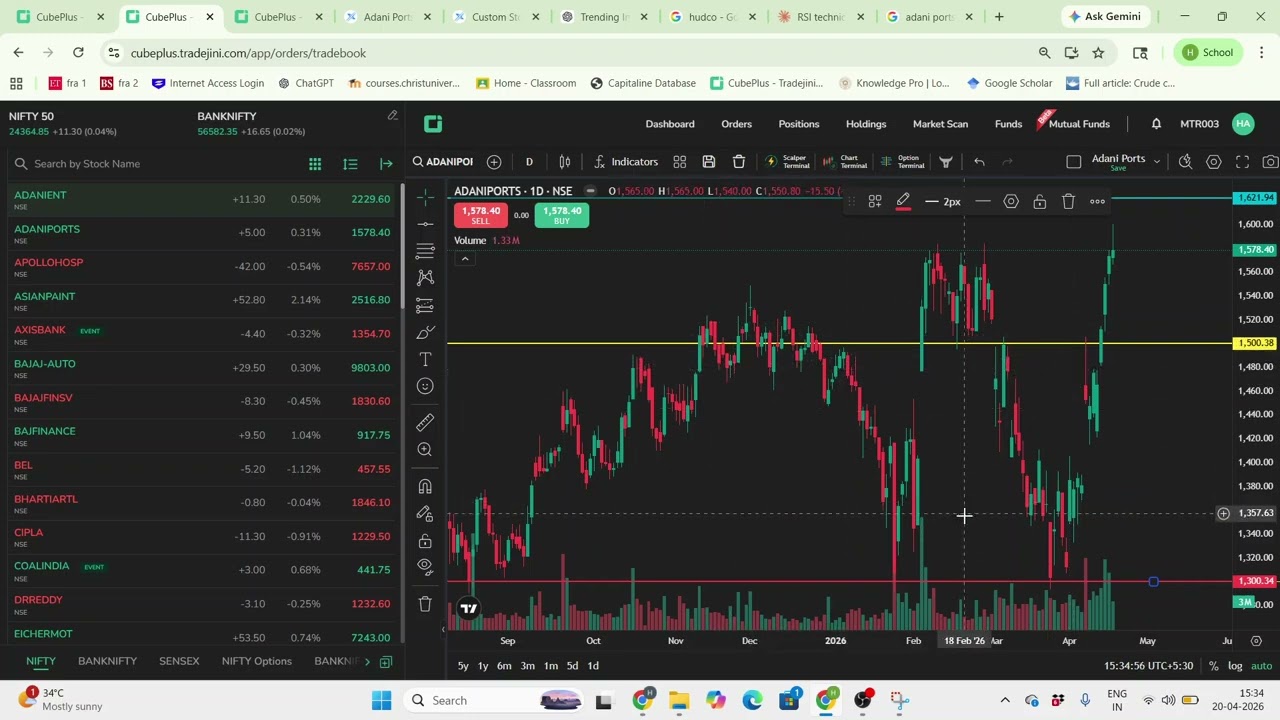Image resolution: width=1280 pixels, height=720 pixels.
Task: Select the chart patterns drawing tool
Action: pyautogui.click(x=425, y=277)
